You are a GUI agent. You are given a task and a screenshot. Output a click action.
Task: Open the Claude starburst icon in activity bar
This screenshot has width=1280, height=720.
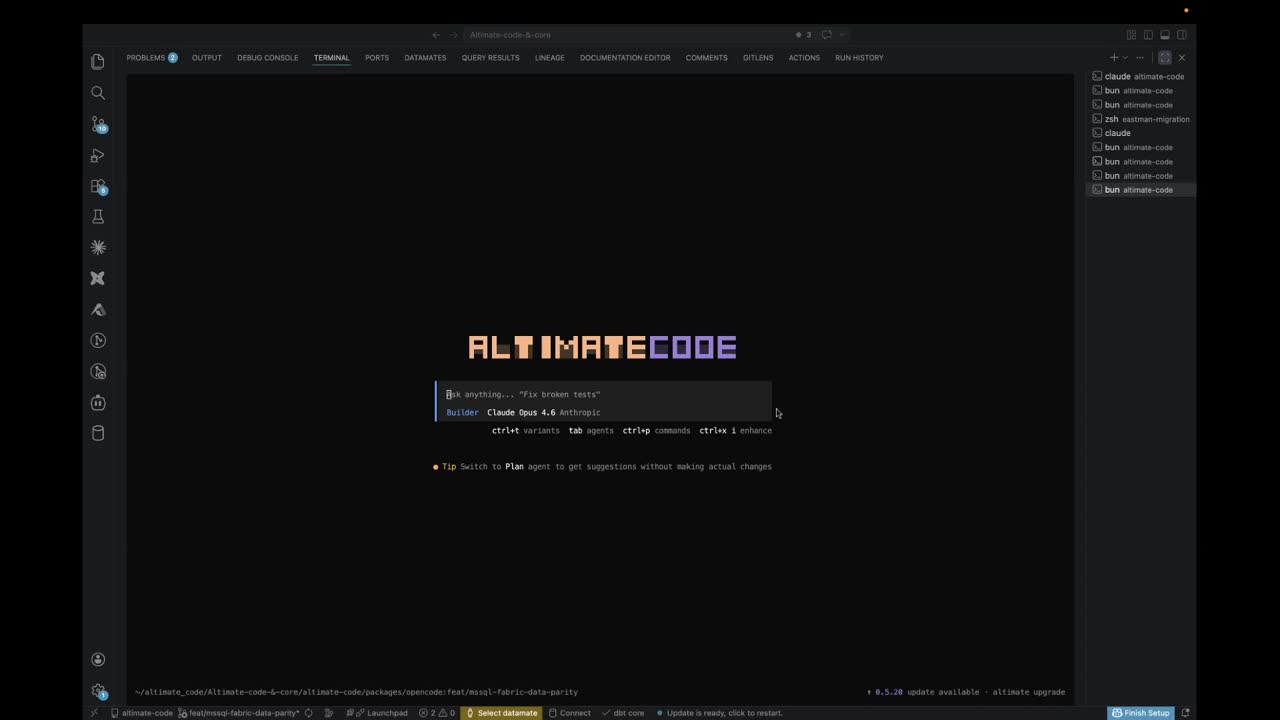[x=98, y=247]
